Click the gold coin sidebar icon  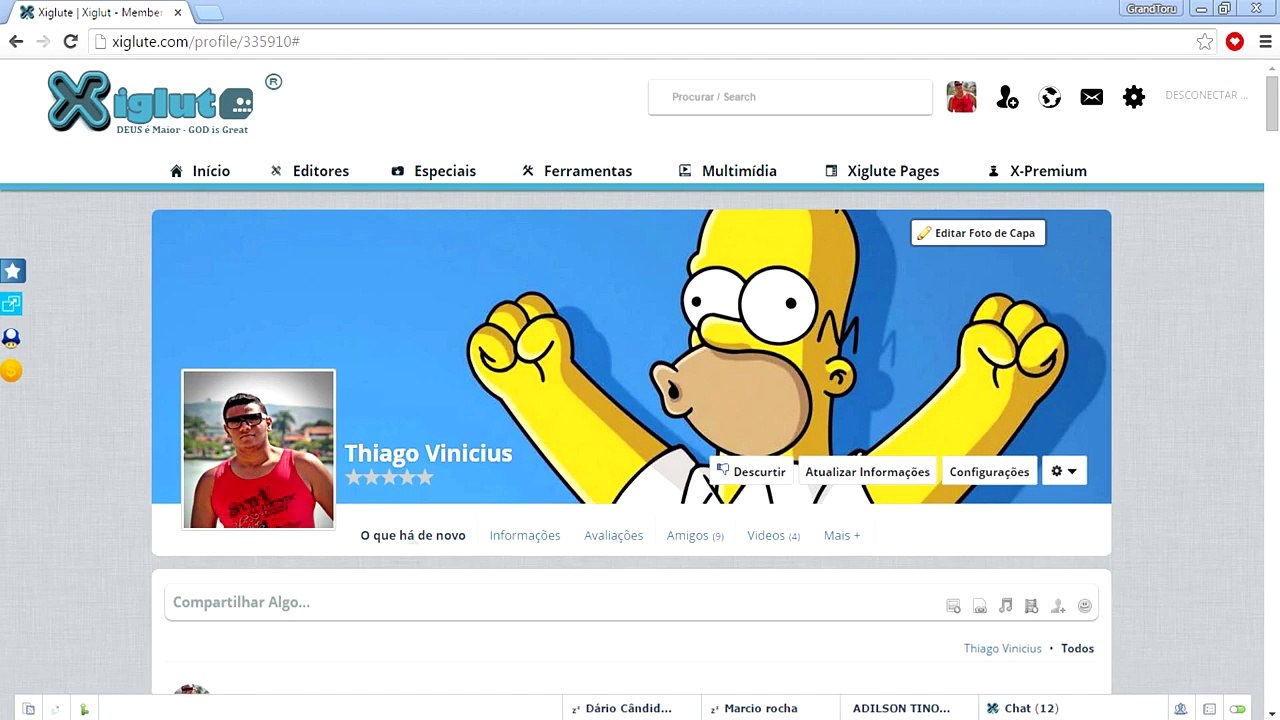(x=12, y=371)
